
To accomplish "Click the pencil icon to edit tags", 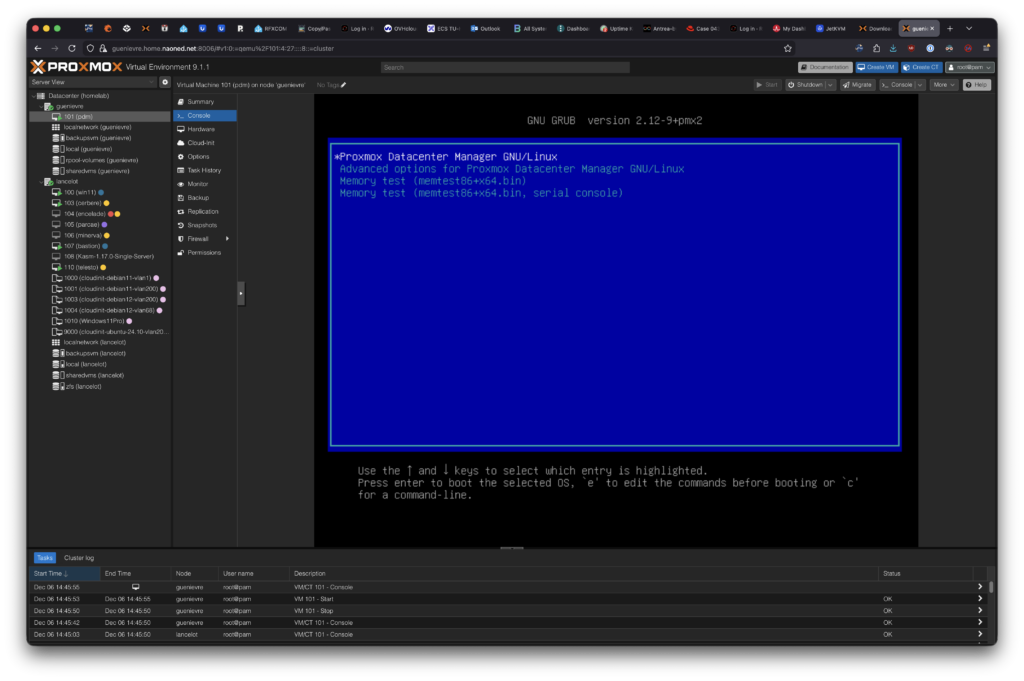I will click(x=343, y=85).
